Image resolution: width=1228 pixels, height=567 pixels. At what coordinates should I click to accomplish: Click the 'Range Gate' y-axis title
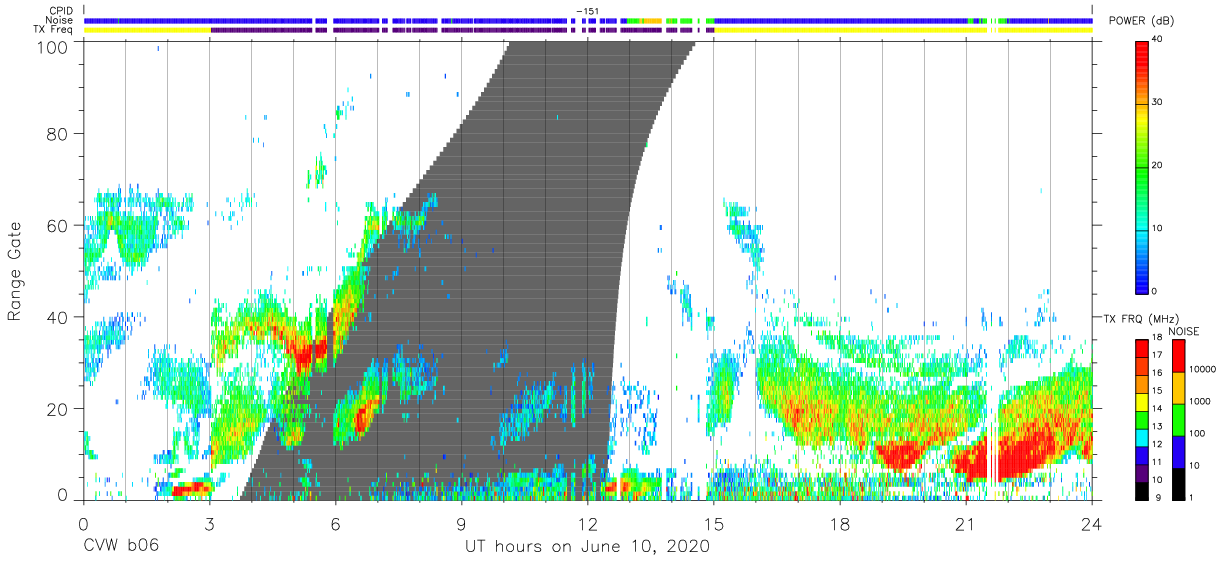pos(15,272)
